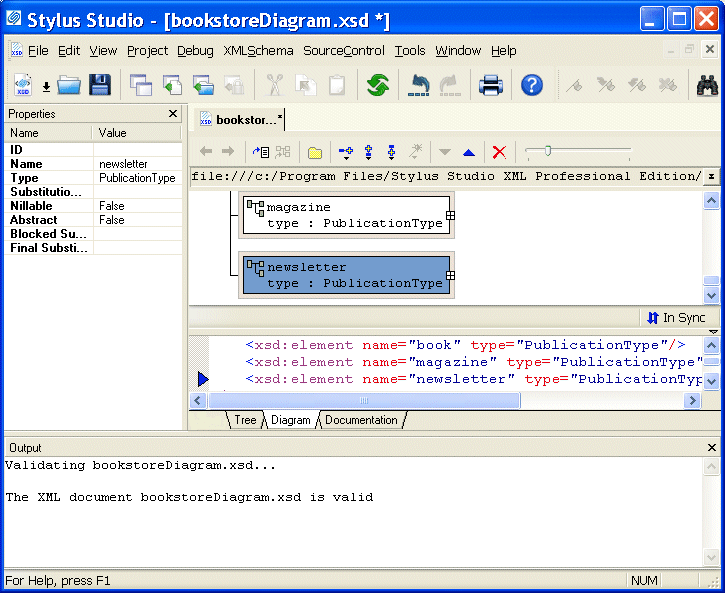Close the Properties panel
This screenshot has height=593, width=725.
[x=173, y=114]
